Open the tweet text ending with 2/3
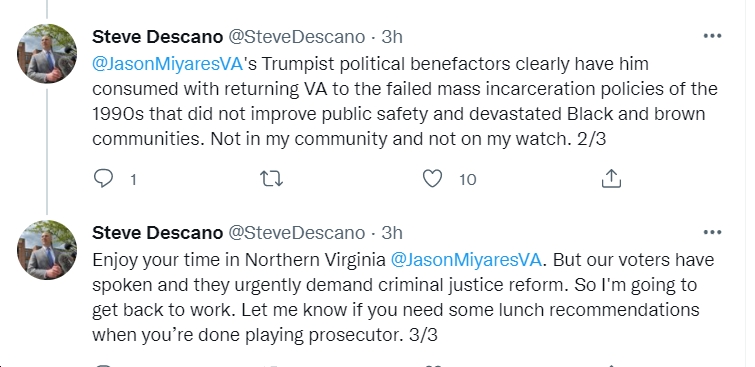This screenshot has height=367, width=755. (x=404, y=102)
